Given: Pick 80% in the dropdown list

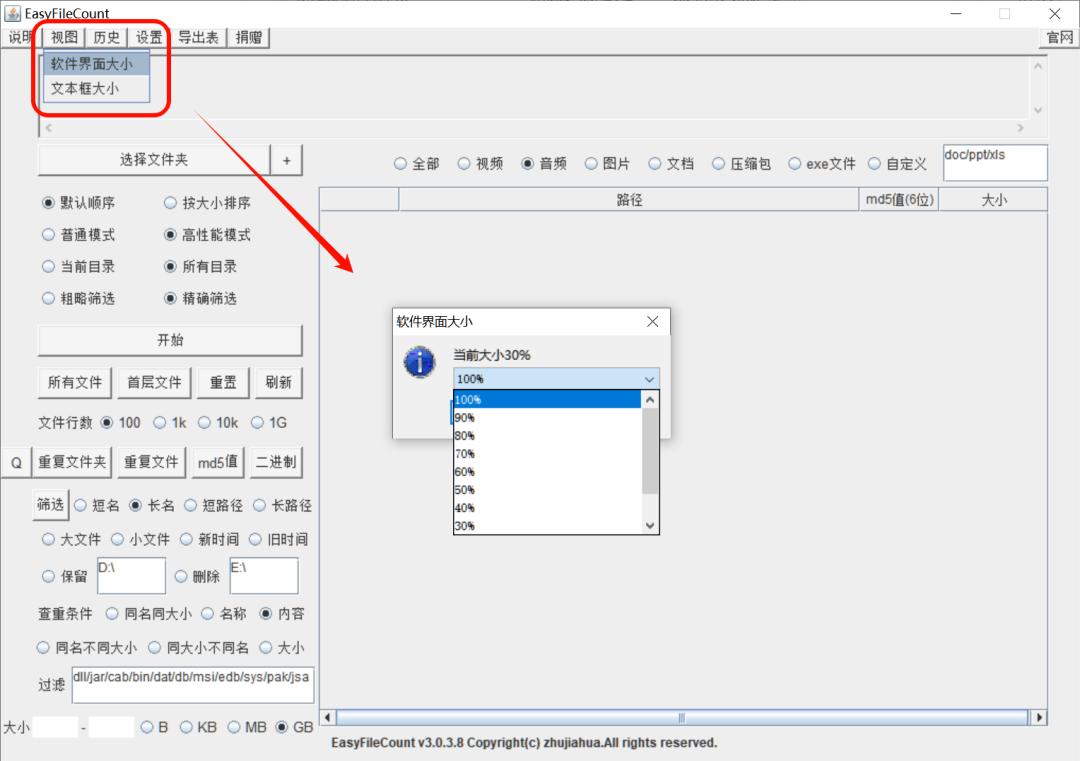Looking at the screenshot, I should 547,436.
